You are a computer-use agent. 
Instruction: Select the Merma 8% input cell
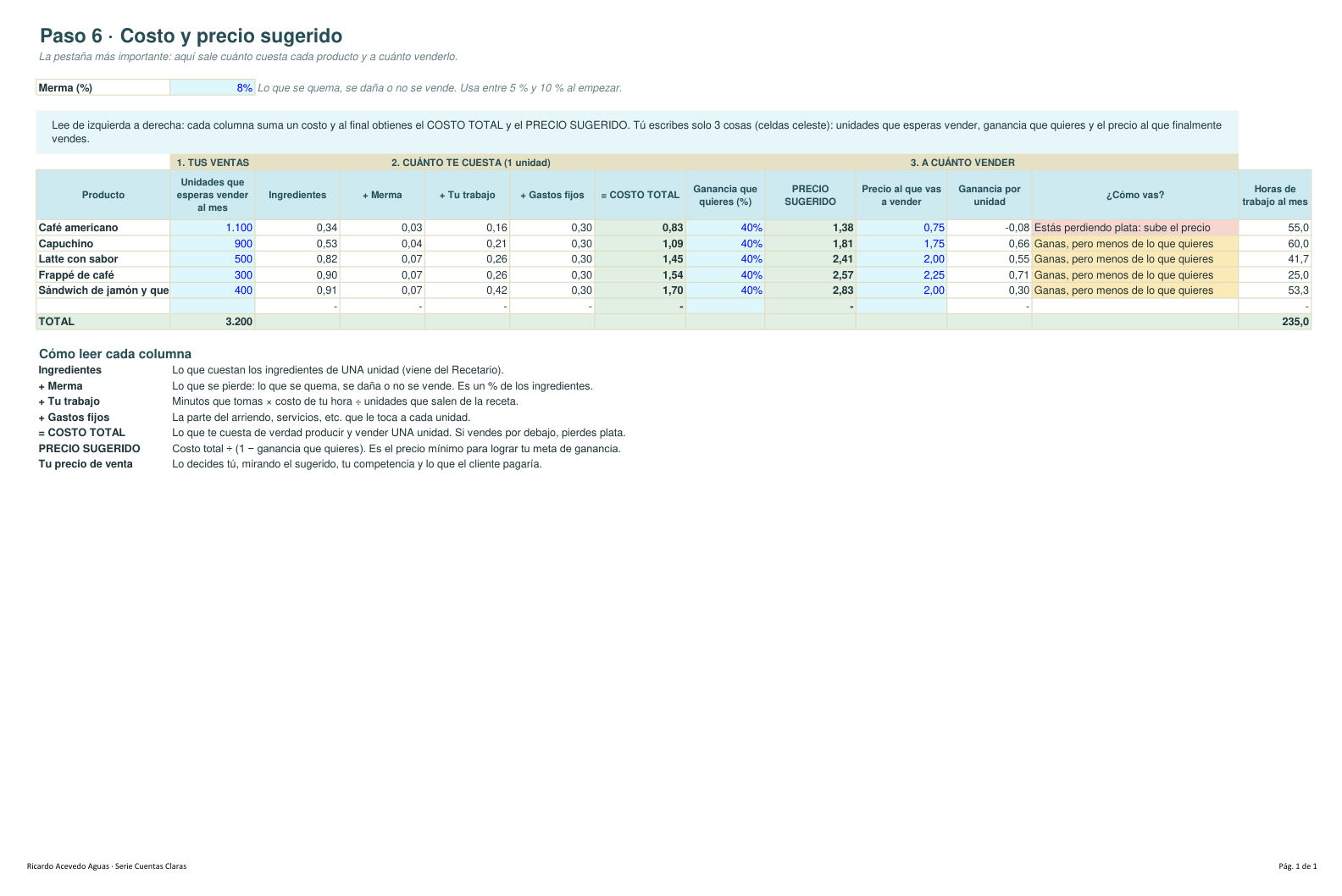coord(212,88)
